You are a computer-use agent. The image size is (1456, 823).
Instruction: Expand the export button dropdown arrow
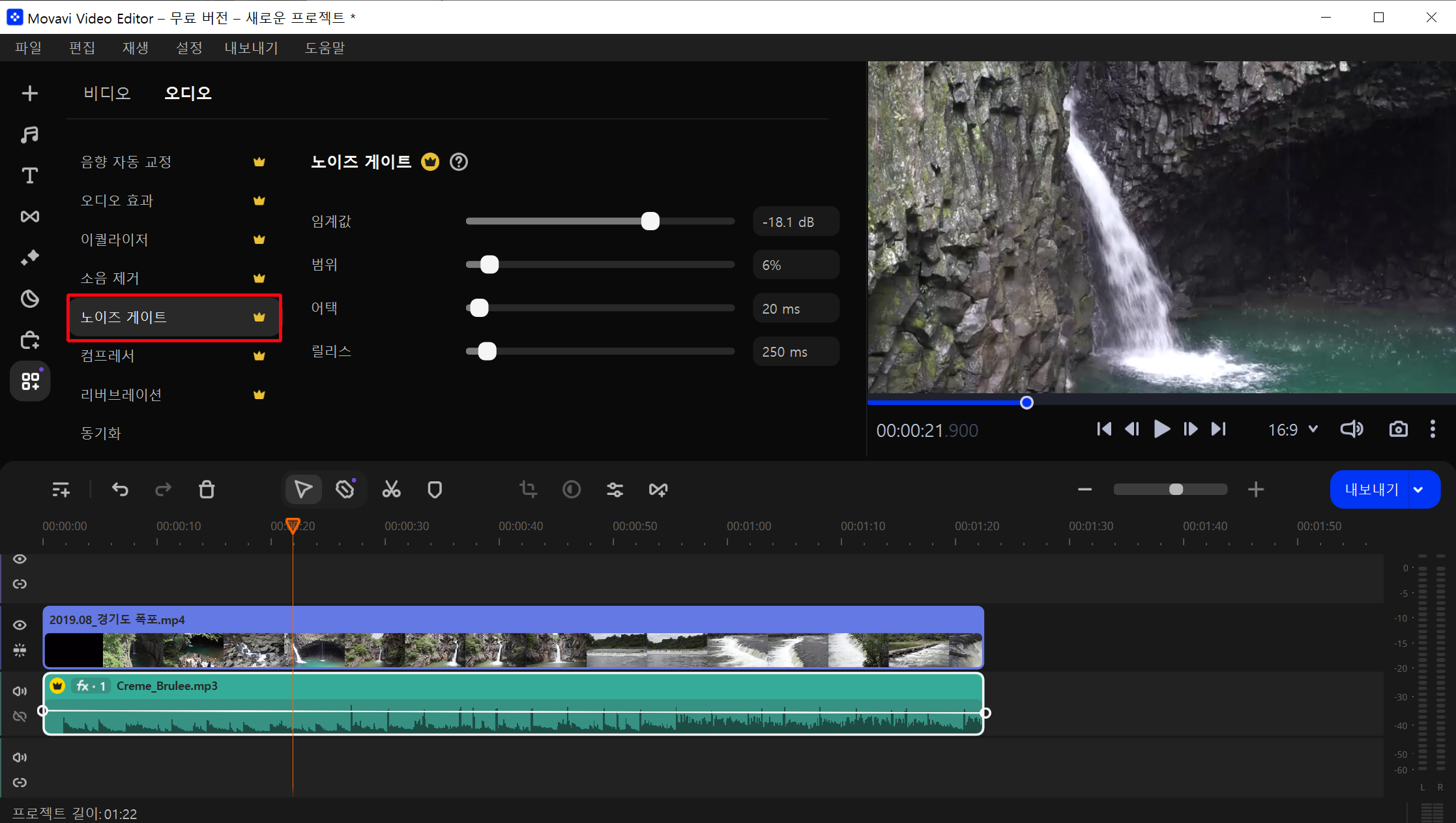pos(1418,490)
